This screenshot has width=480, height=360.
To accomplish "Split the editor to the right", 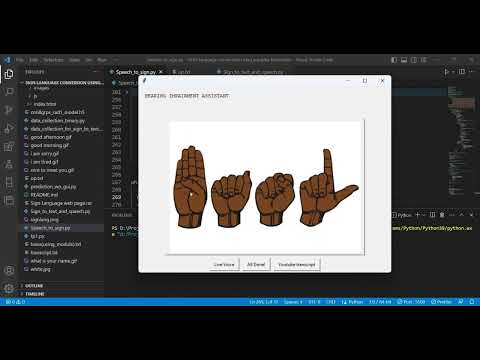I will point(462,72).
